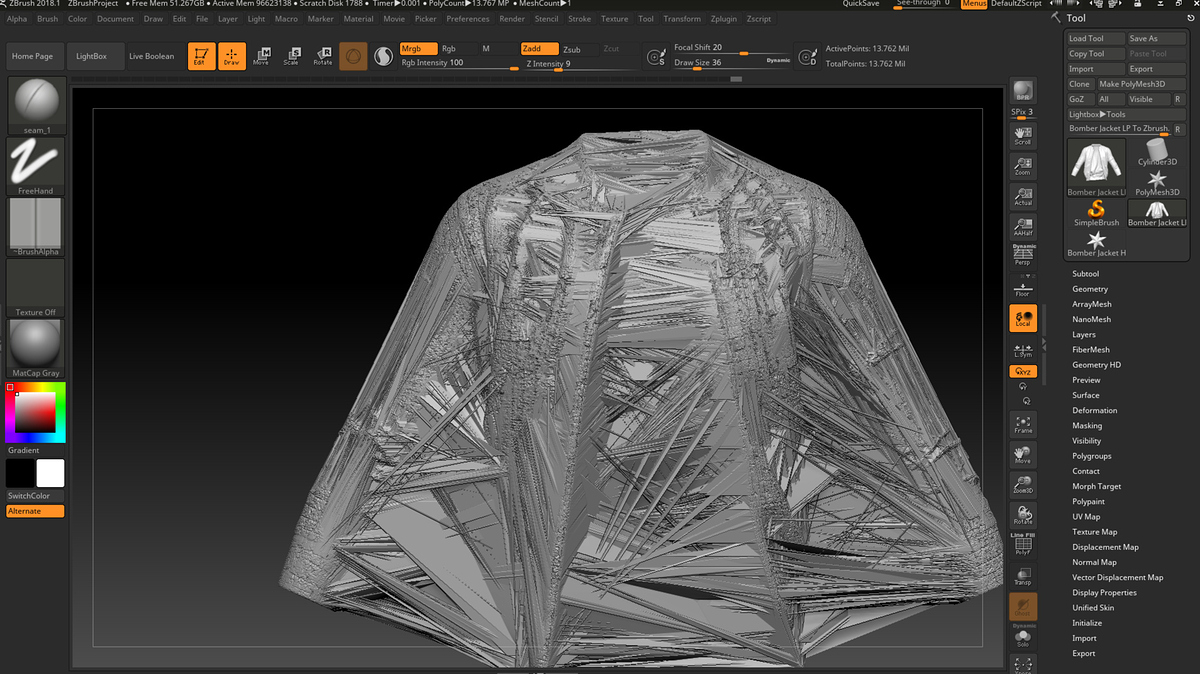Toggle the Floor grid
The image size is (1200, 674).
(x=1023, y=288)
